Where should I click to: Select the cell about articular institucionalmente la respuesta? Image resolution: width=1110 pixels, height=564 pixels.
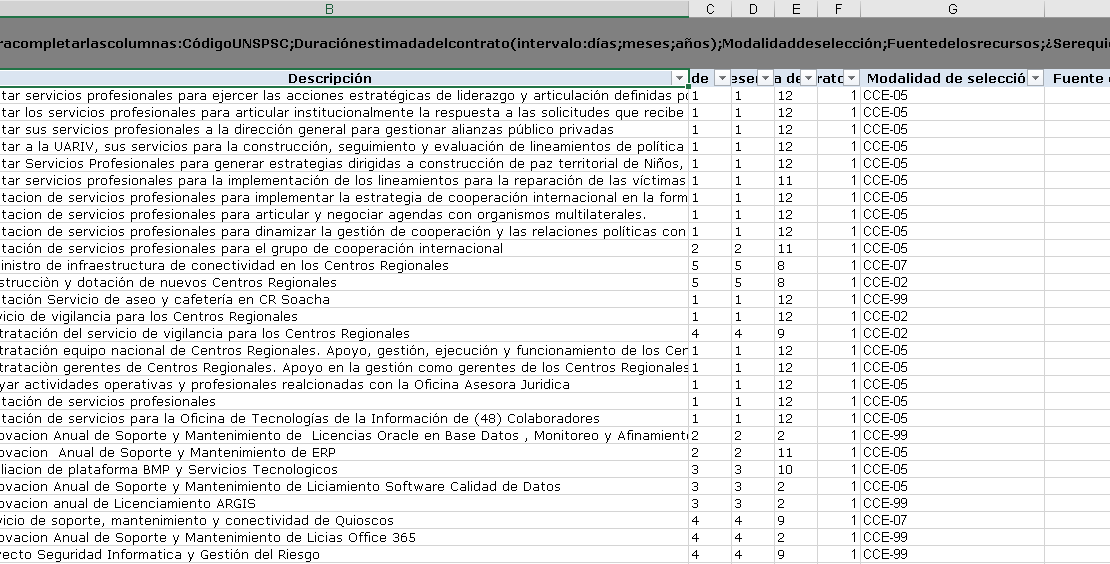coord(344,113)
